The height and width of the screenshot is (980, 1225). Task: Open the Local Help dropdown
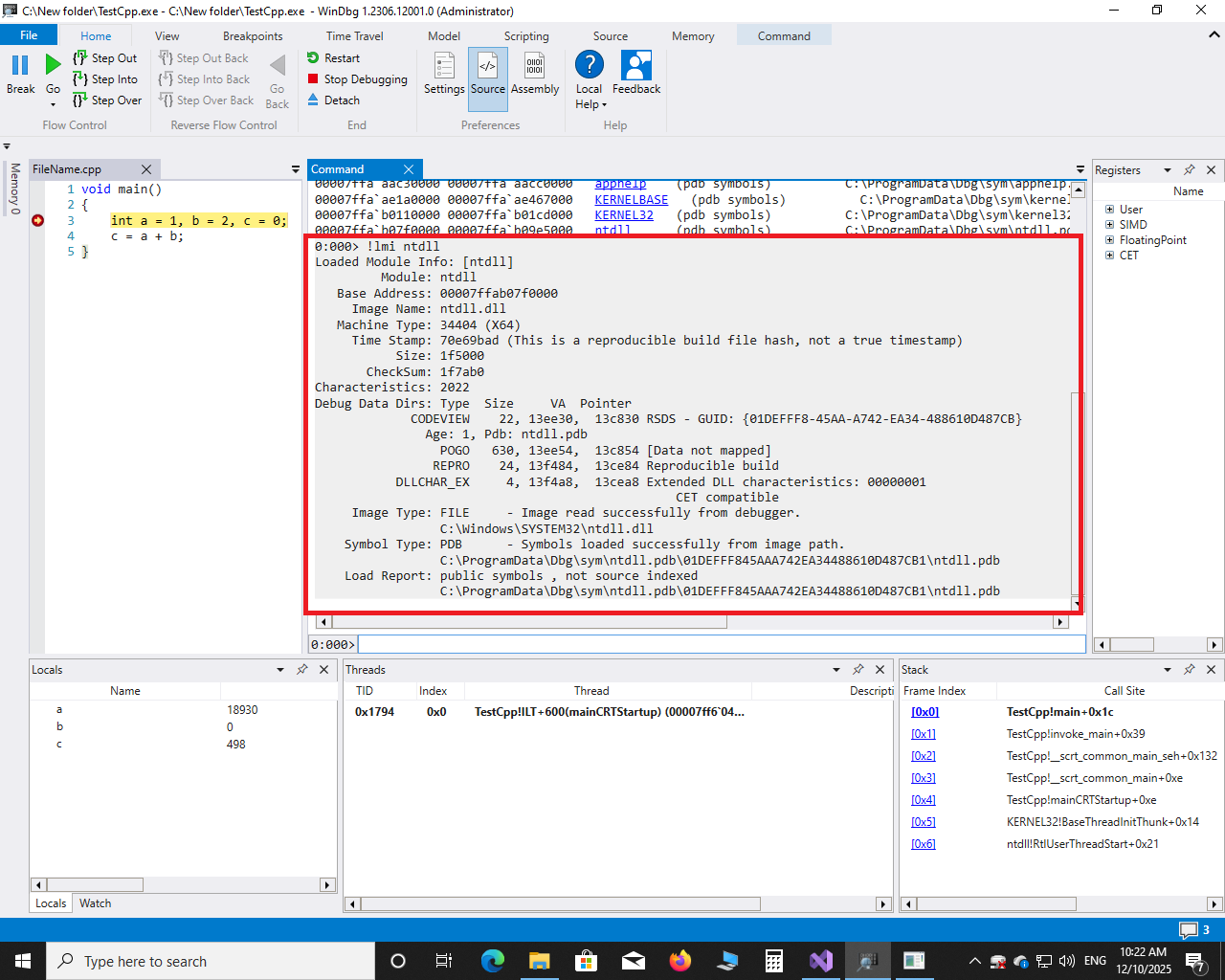tap(590, 104)
